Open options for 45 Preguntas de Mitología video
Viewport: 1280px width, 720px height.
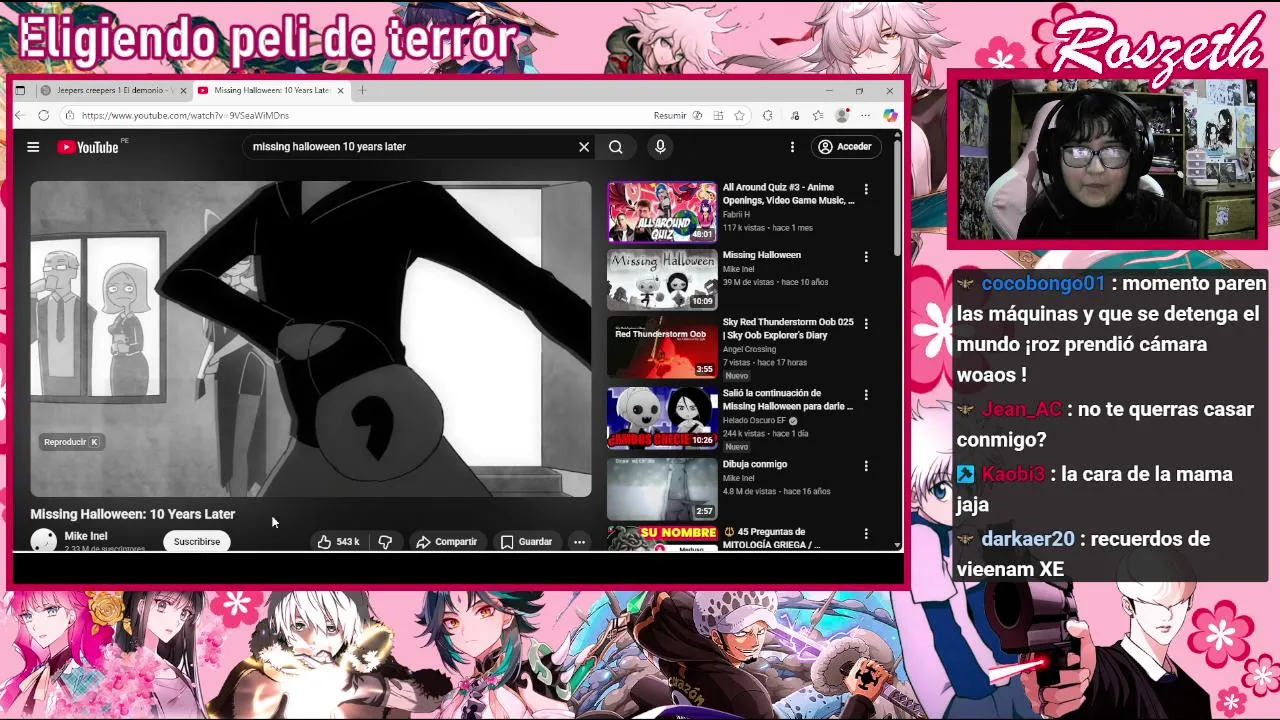[866, 534]
